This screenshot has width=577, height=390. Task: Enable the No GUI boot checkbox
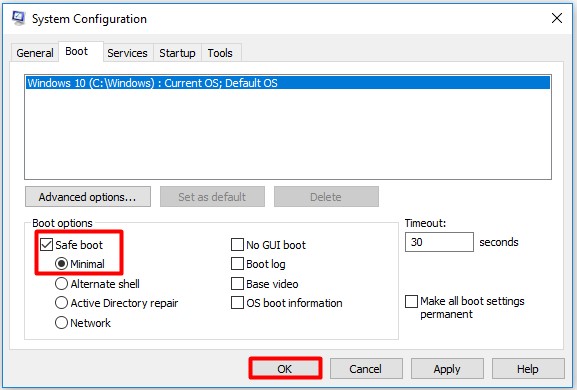coord(237,245)
